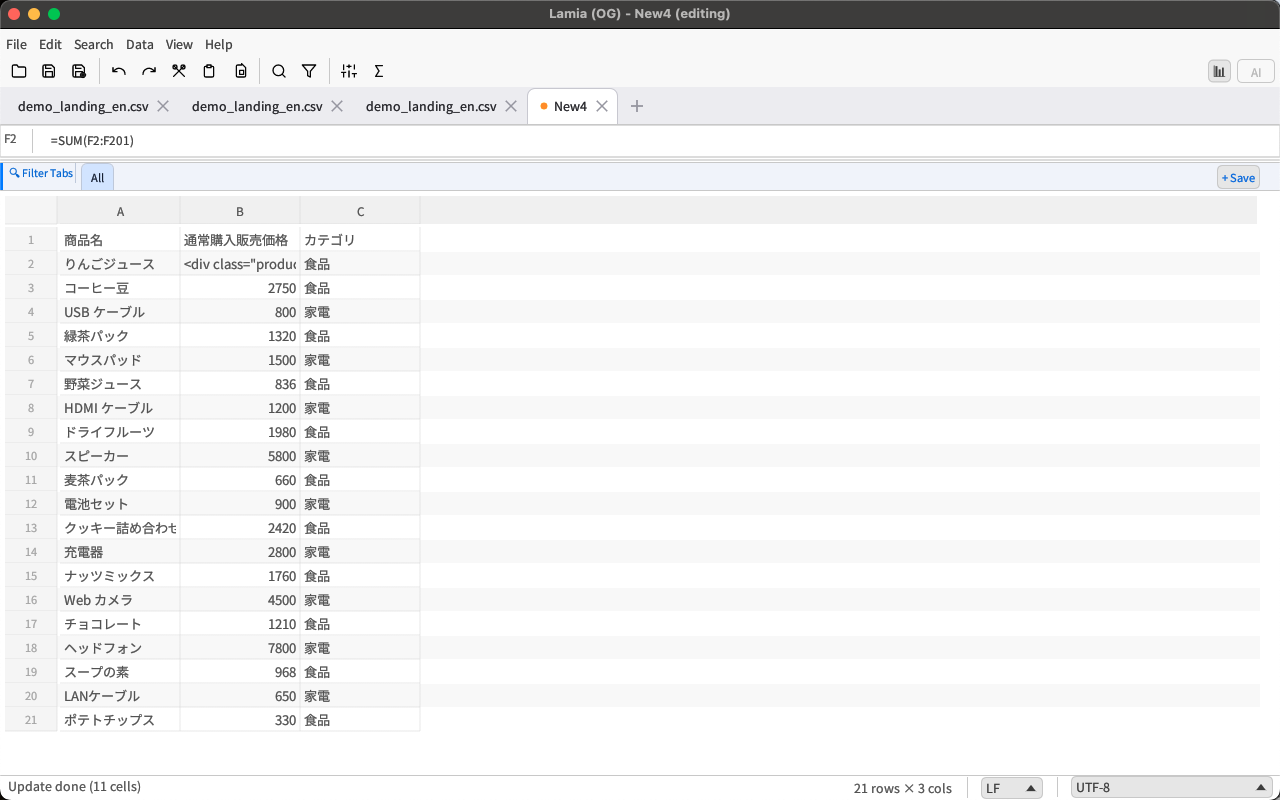Click the クッキー詰め合わせ cell
1280x800 pixels.
pos(120,528)
